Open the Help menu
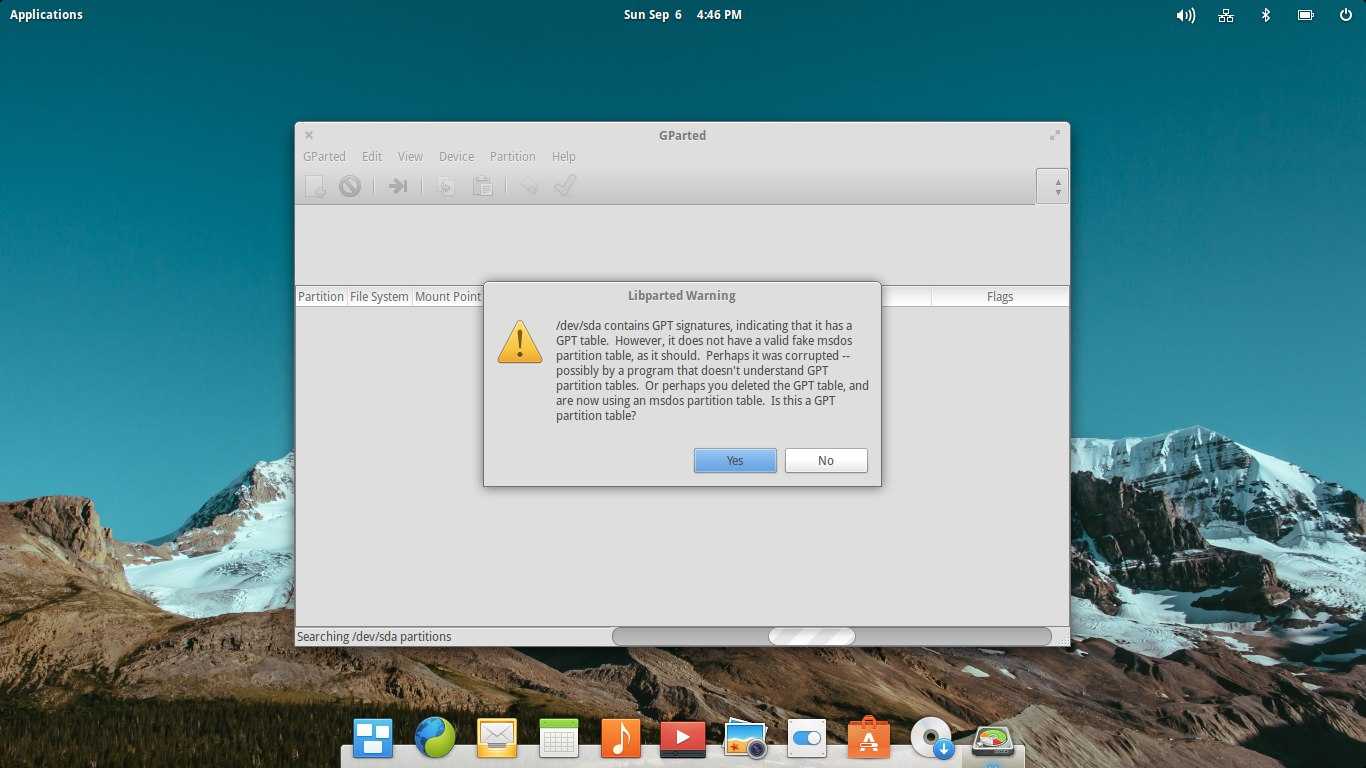Image resolution: width=1366 pixels, height=768 pixels. click(x=564, y=157)
